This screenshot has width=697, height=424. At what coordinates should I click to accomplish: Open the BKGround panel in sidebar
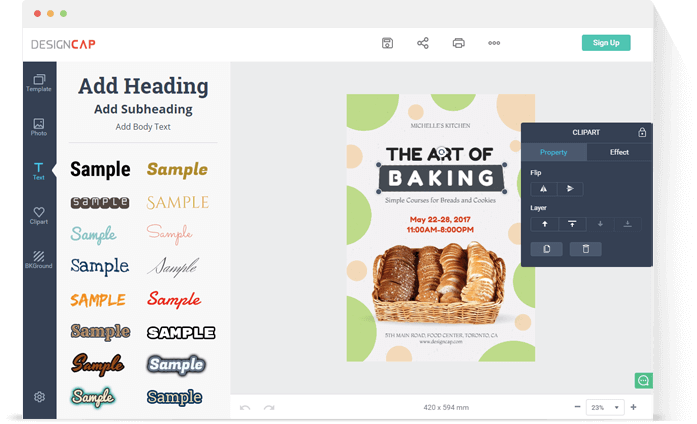[x=39, y=260]
